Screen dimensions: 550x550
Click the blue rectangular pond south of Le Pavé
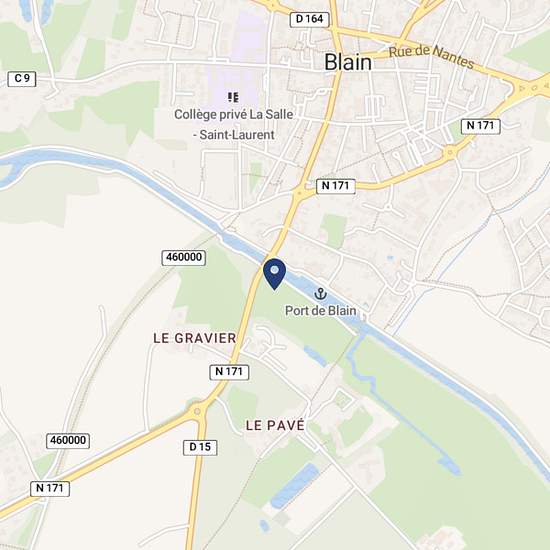295,485
